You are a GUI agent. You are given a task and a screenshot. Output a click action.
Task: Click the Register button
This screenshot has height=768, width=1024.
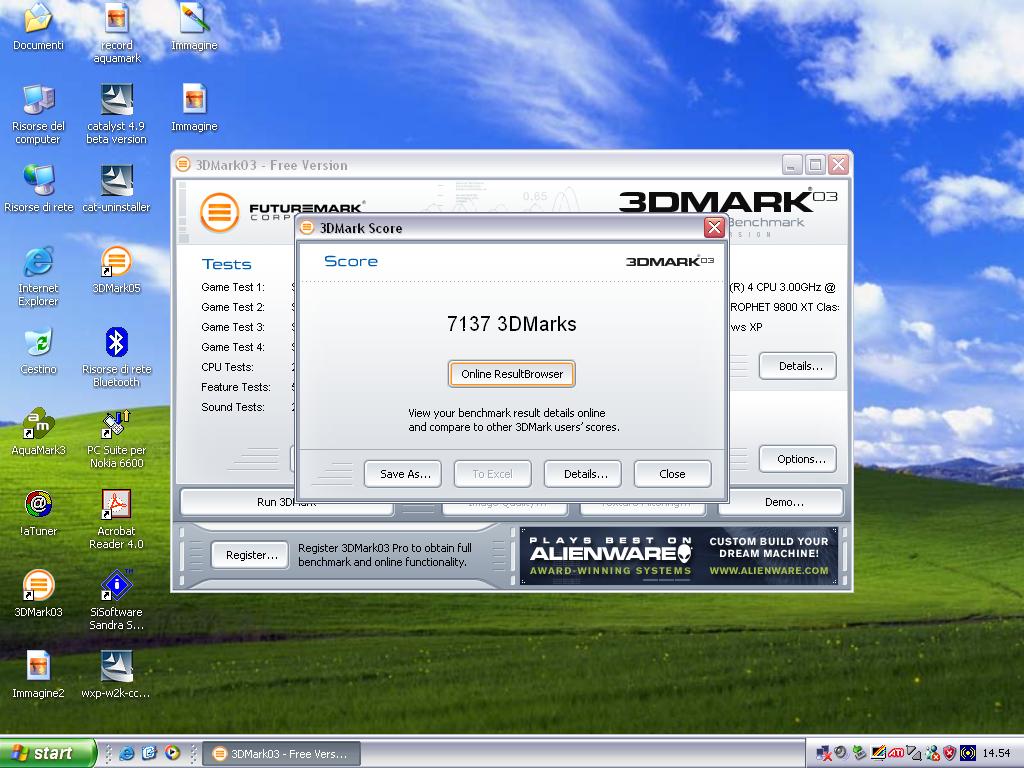point(251,555)
